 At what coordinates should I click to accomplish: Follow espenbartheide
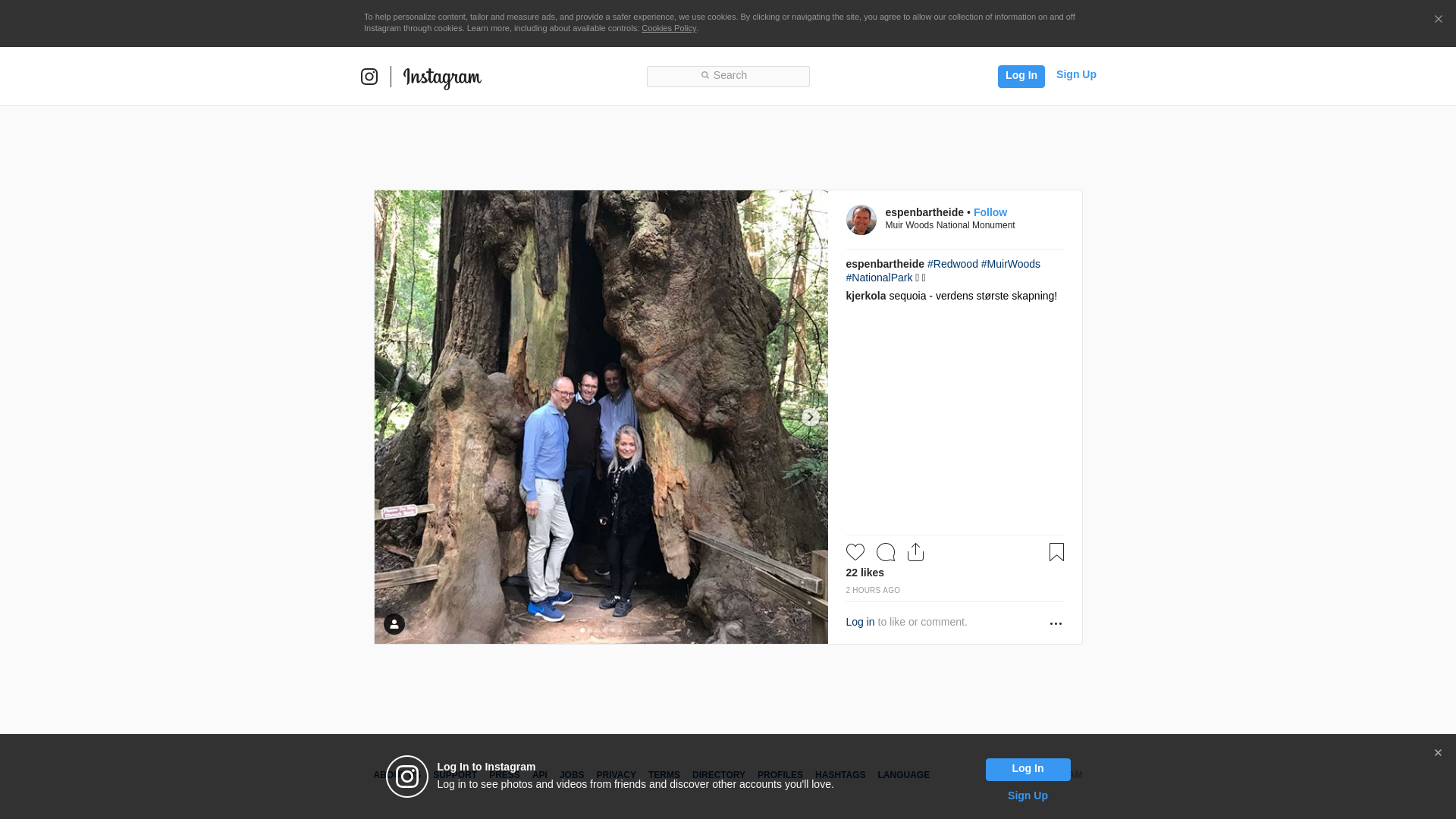990,212
